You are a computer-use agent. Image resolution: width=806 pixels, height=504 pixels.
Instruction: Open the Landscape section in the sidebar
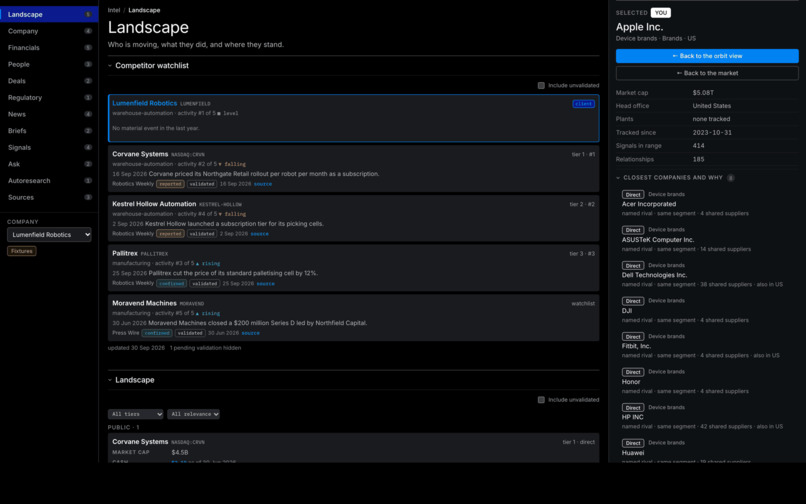49,14
